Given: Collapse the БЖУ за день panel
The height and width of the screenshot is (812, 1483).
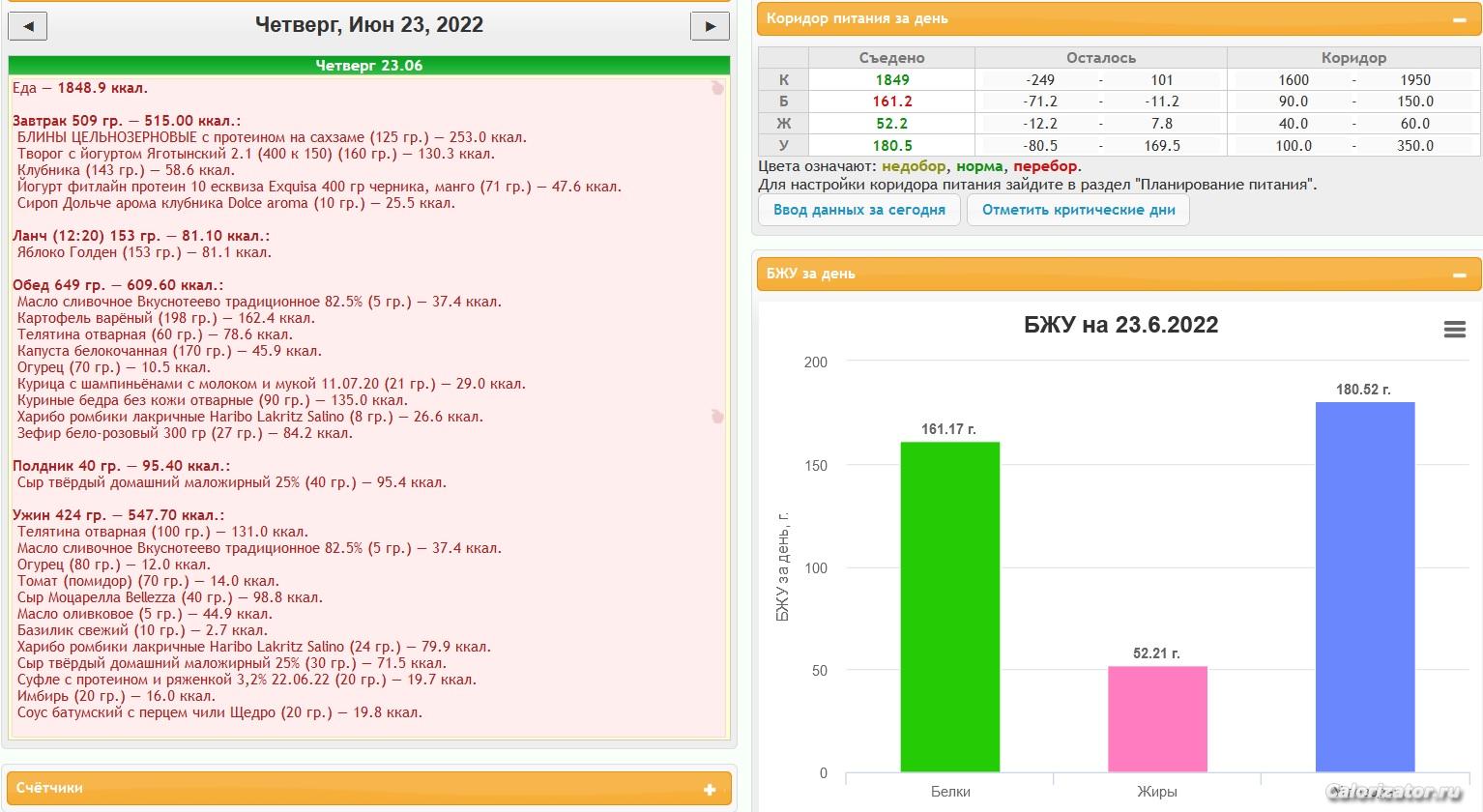Looking at the screenshot, I should click(1458, 275).
